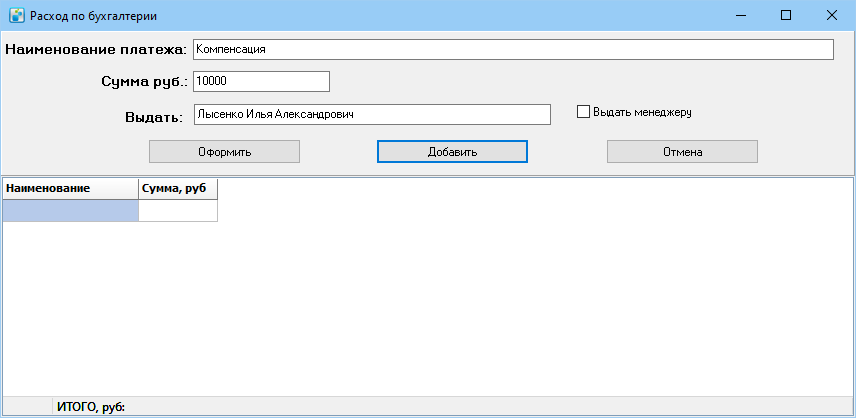Screen dimensions: 856x418
Task: Click the app icon in the title bar
Action: pyautogui.click(x=17, y=16)
